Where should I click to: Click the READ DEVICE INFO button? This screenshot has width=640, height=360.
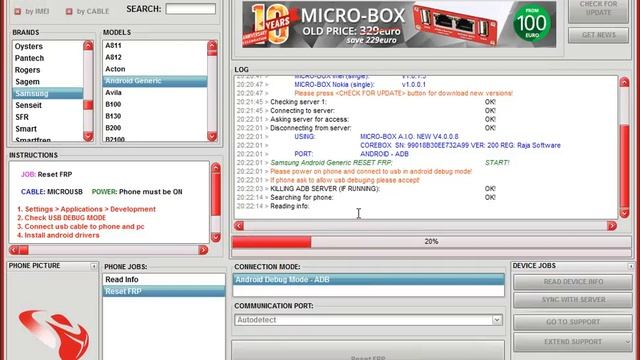(573, 282)
